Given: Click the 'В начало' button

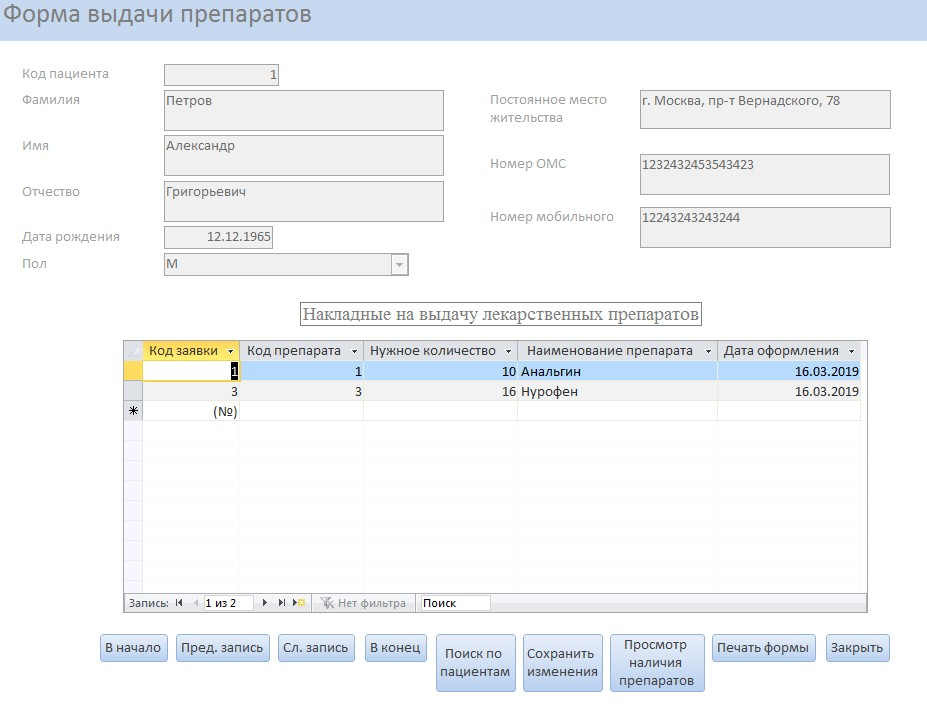Looking at the screenshot, I should tap(134, 648).
